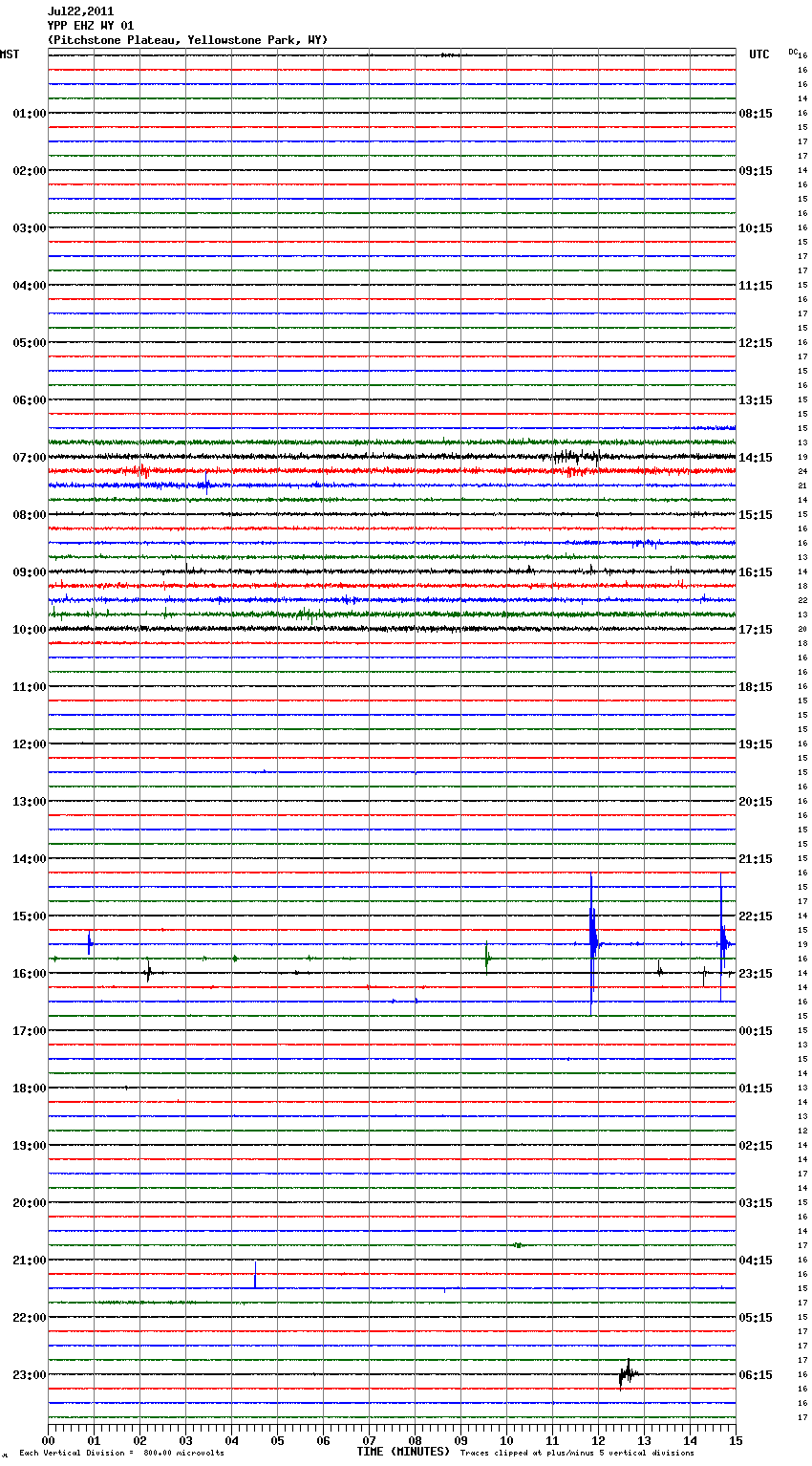Screen dimensions: 812x1466
Task: Click minute tick "03" on bottom axis
Action: tap(185, 1440)
